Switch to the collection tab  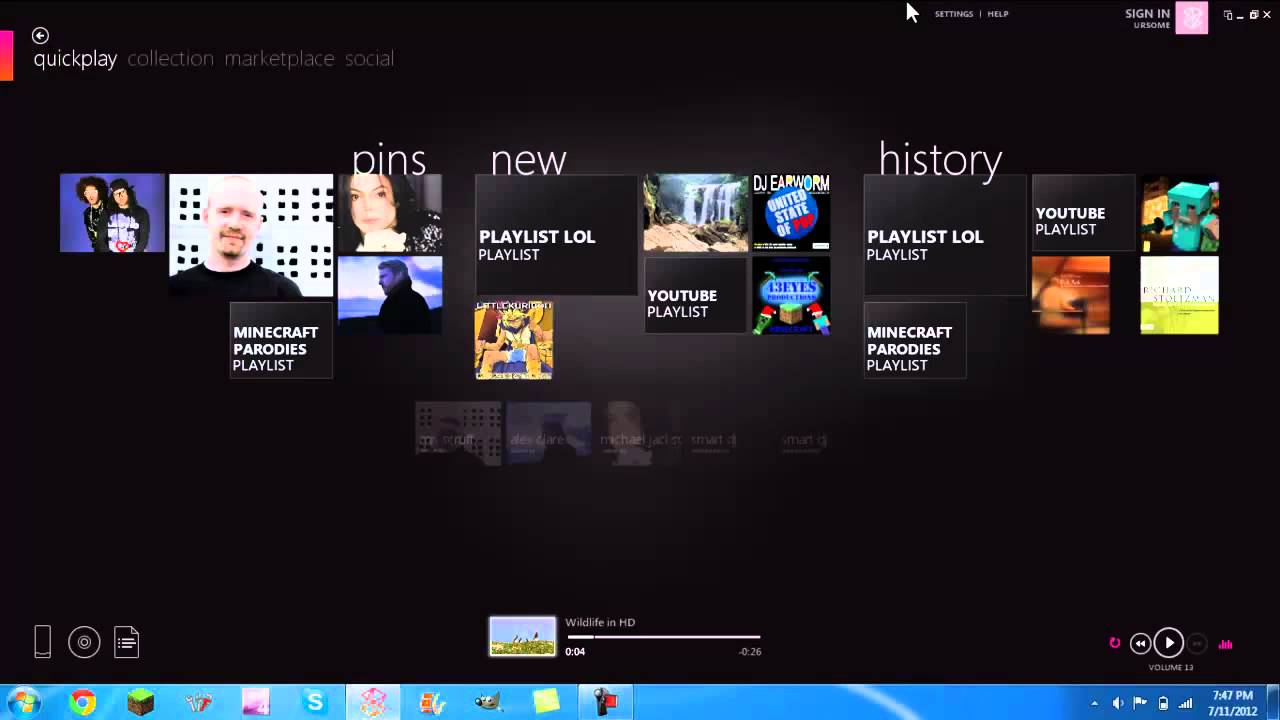click(170, 59)
